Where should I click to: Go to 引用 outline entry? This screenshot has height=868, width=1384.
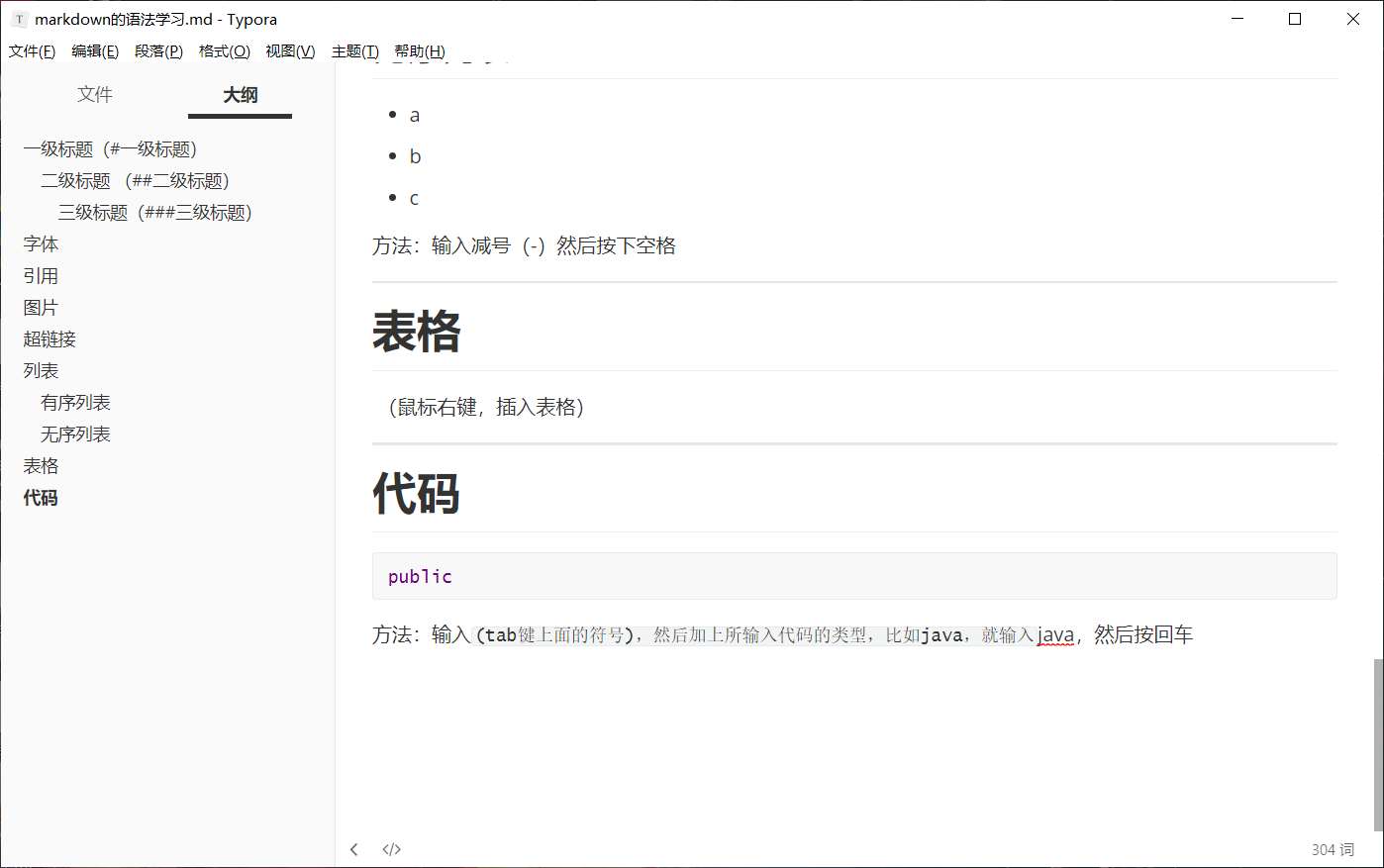[x=41, y=276]
